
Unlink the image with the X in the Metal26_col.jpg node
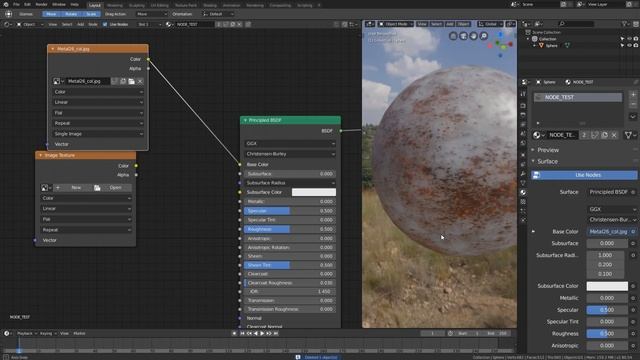140,81
